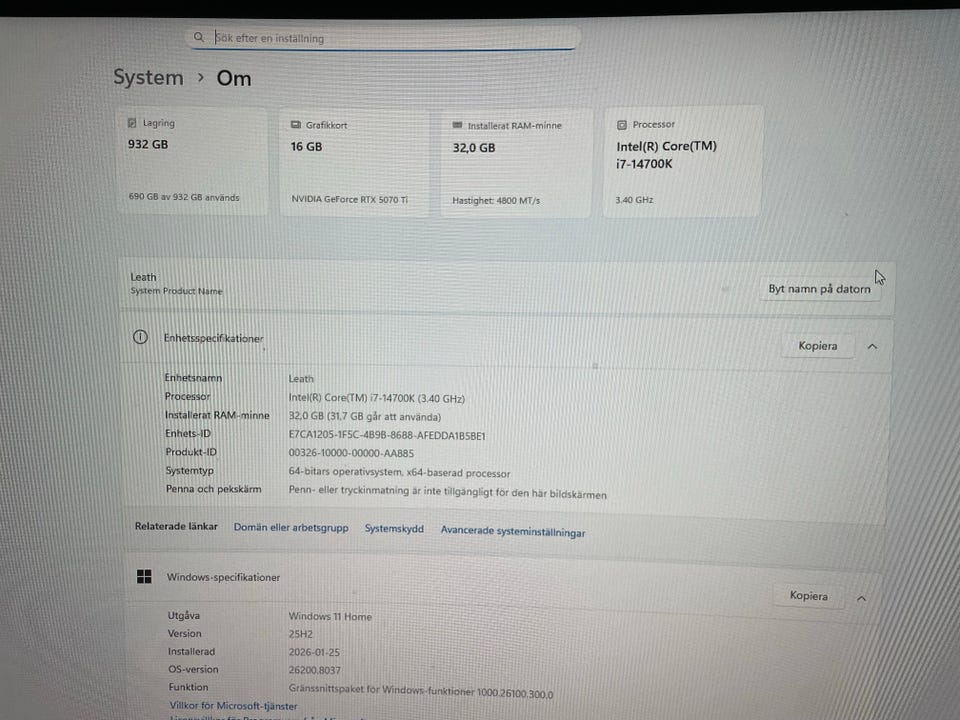Click the Installerat RAM-minne icon
Screen dimensions: 960x720
[x=457, y=125]
